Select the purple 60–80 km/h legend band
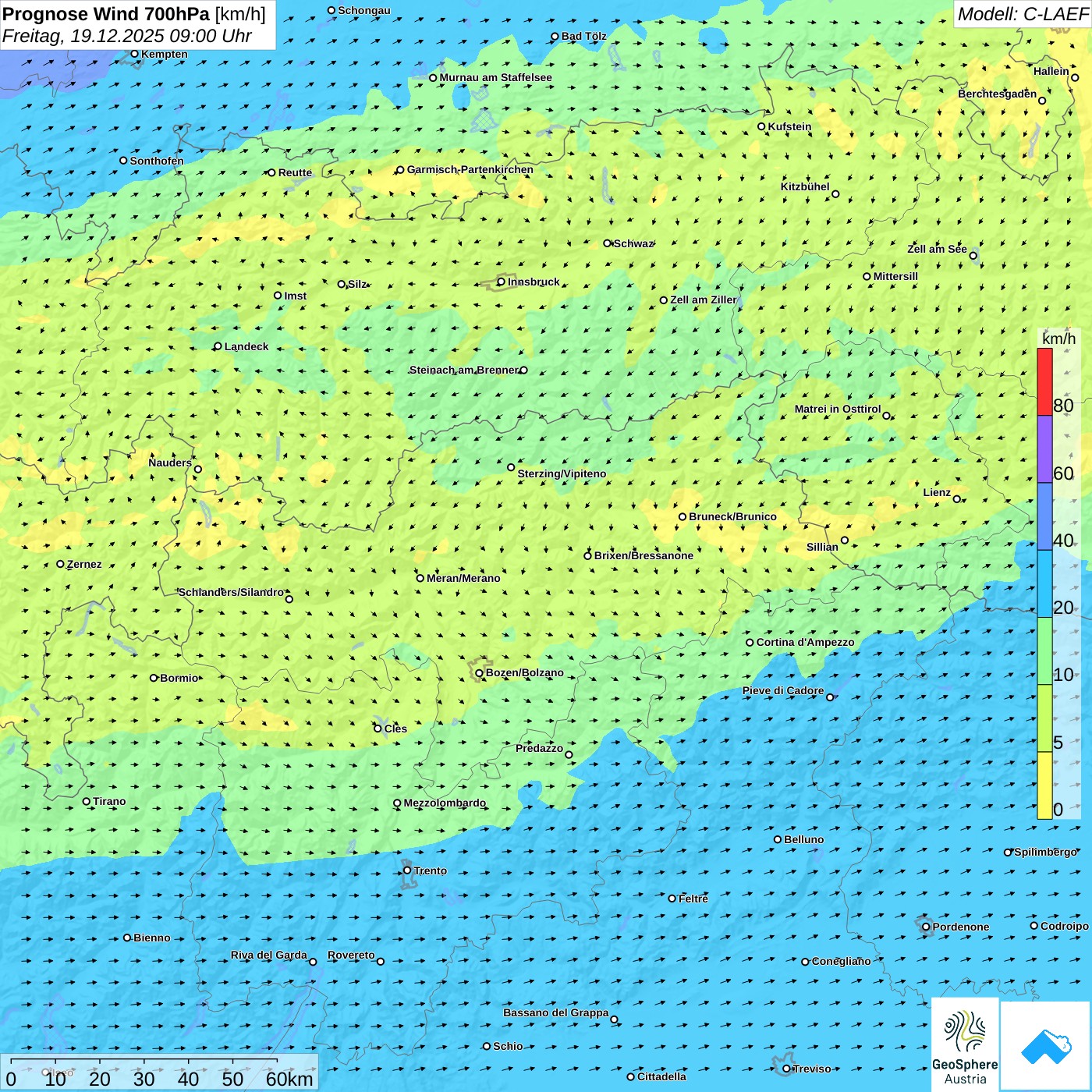 click(1044, 448)
